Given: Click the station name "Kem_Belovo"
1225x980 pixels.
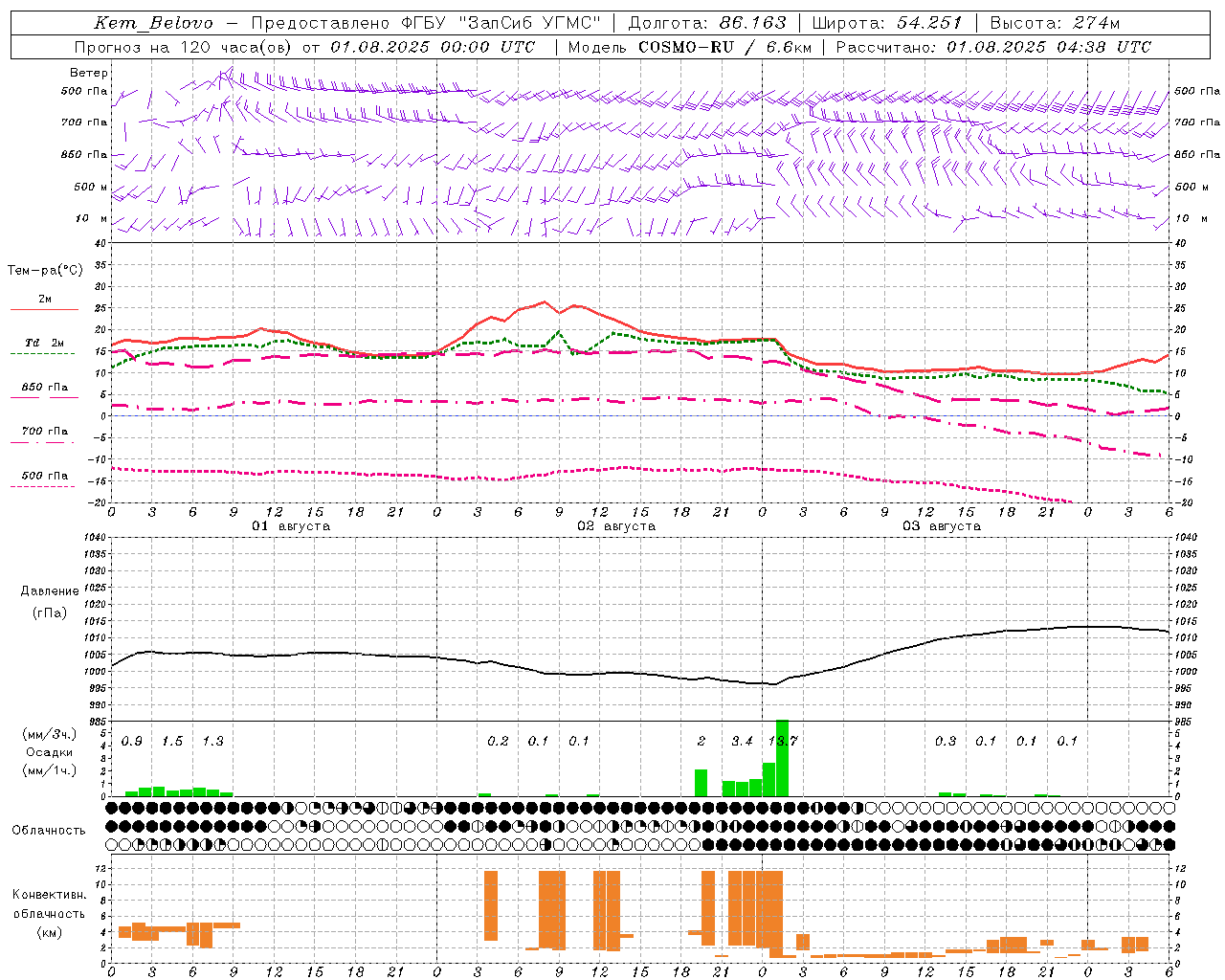Looking at the screenshot, I should pos(154,23).
